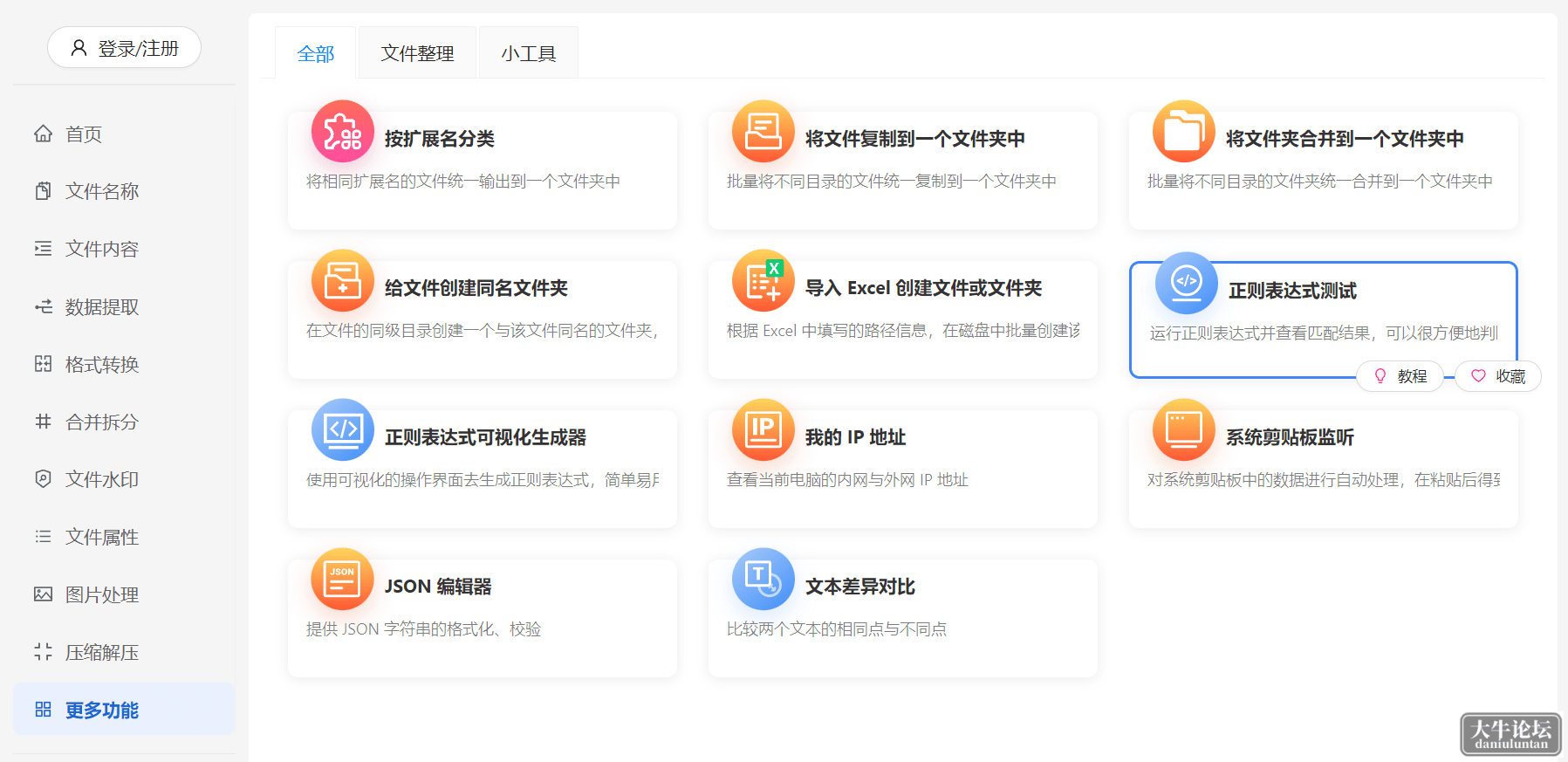Open the 按扩展名分类 title link
Screen dimensions: 1568x762
point(440,139)
